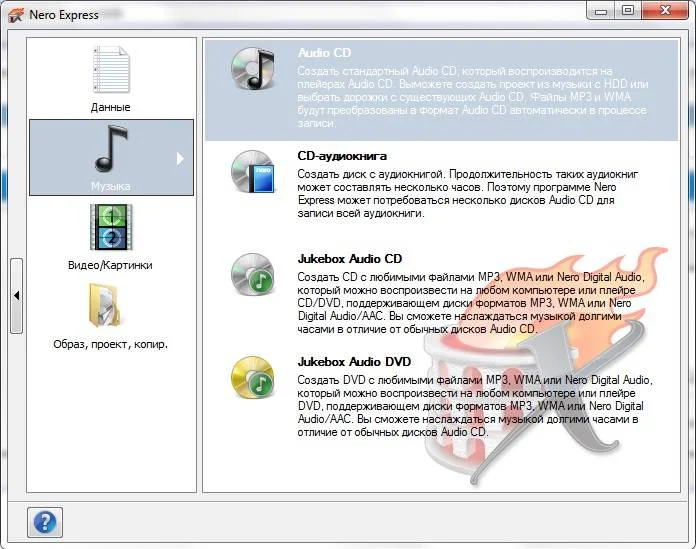Viewport: 696px width, 549px height.
Task: Open Видео/Картинки film strip icon
Action: coord(111,227)
